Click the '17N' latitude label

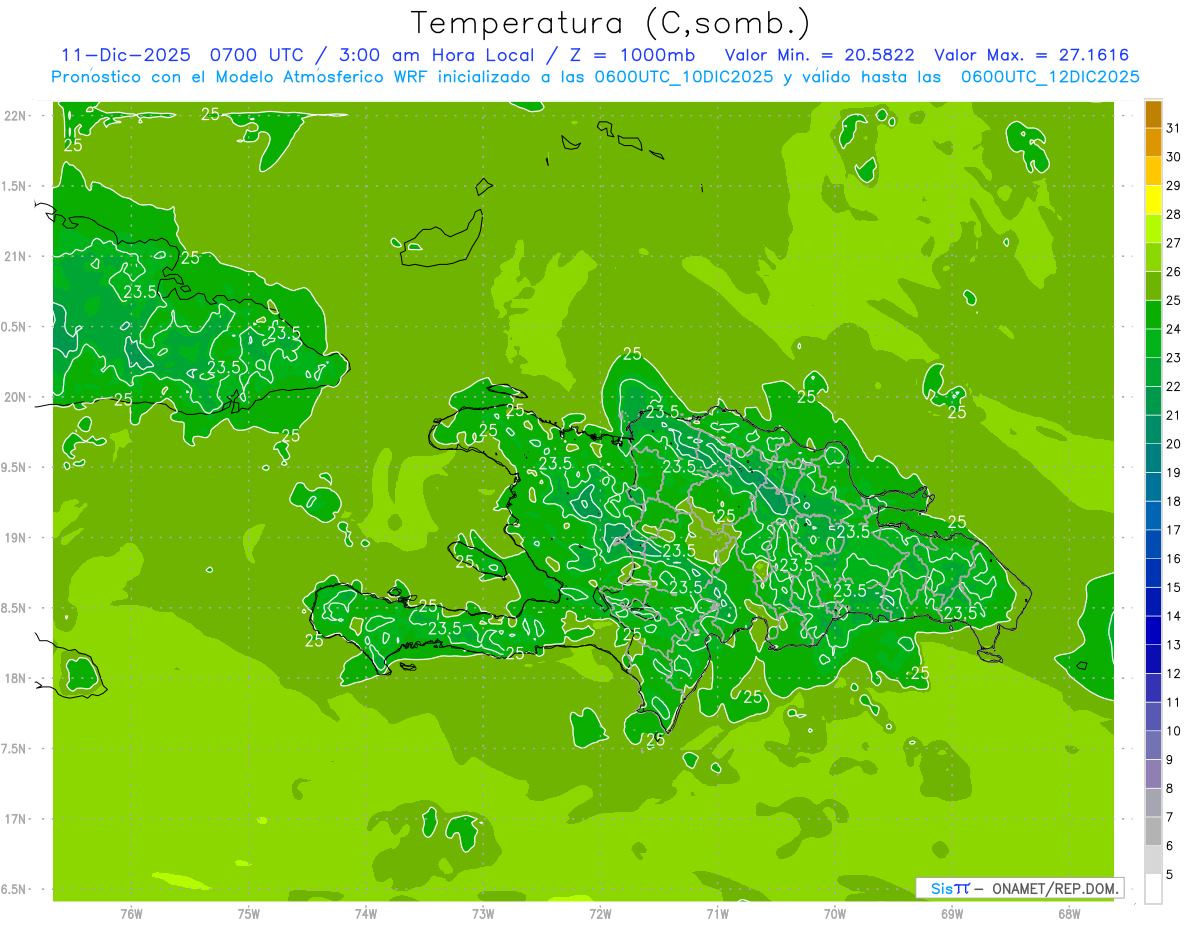tap(14, 819)
